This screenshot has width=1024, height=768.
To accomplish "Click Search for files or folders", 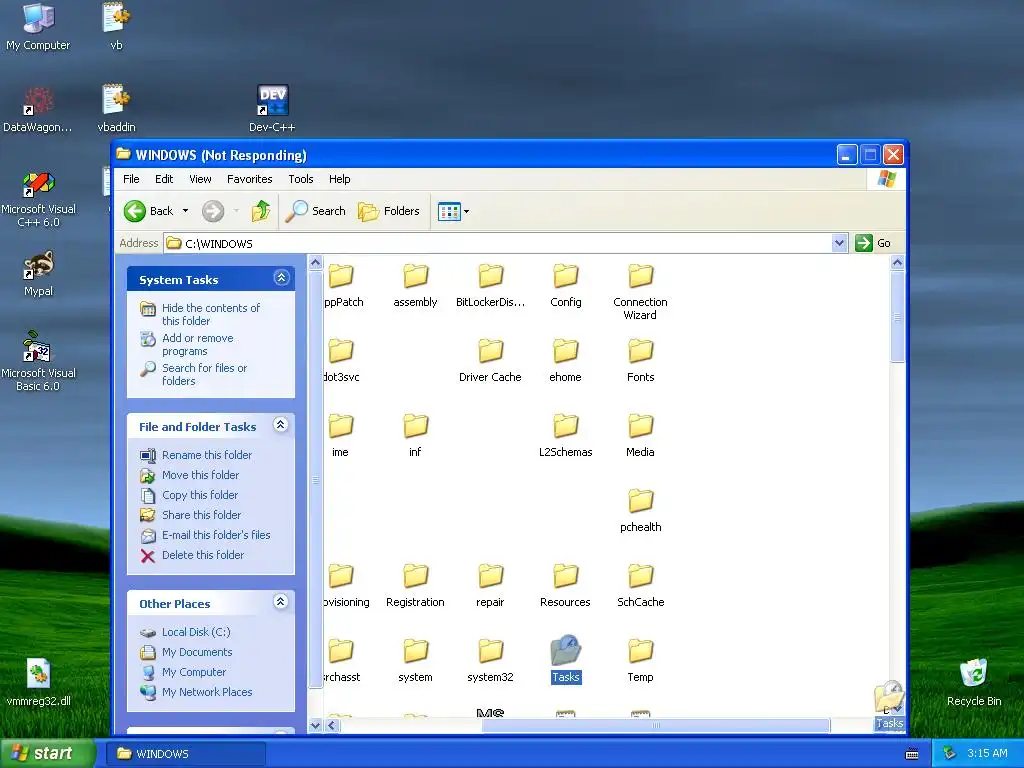I will point(204,374).
